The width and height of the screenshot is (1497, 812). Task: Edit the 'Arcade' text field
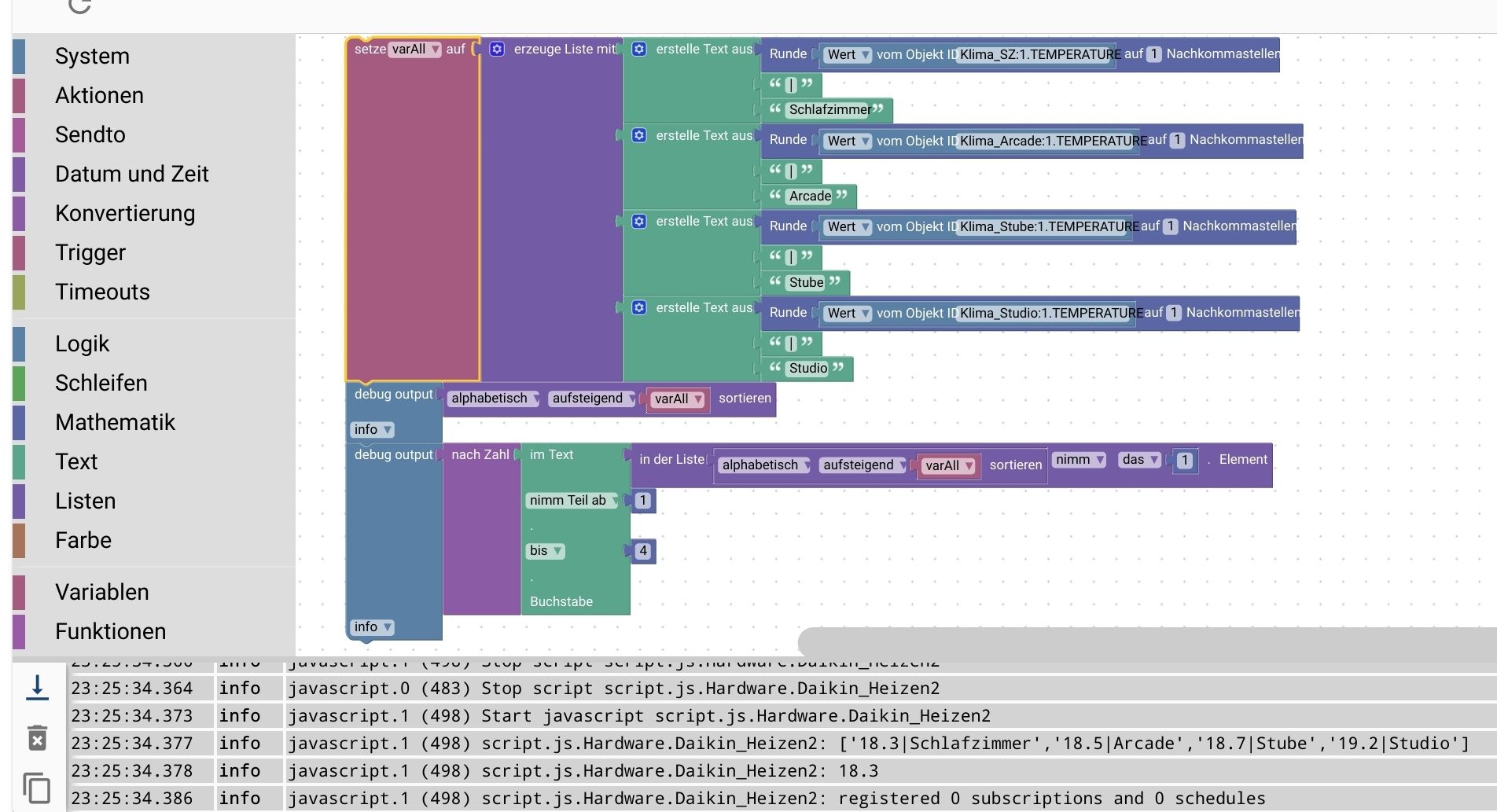pyautogui.click(x=810, y=196)
